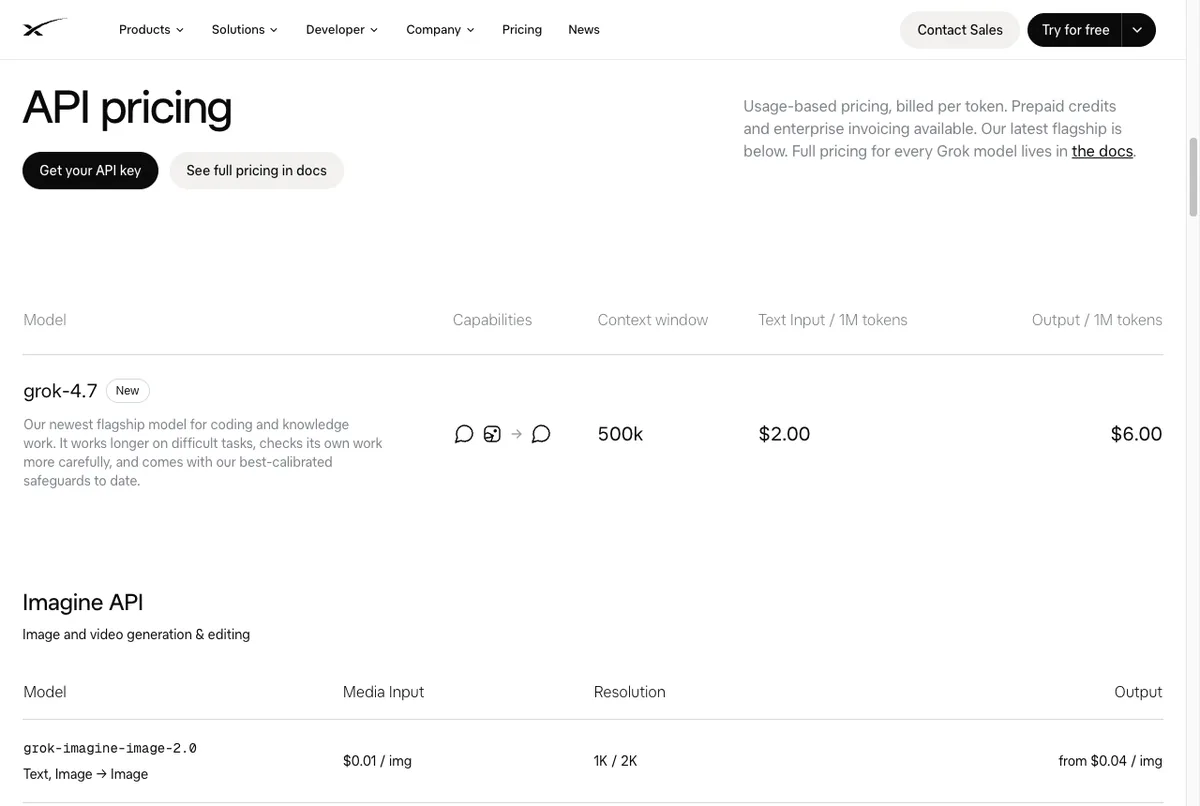Click the $2.00 text input price
Image resolution: width=1200 pixels, height=806 pixels.
tap(784, 434)
